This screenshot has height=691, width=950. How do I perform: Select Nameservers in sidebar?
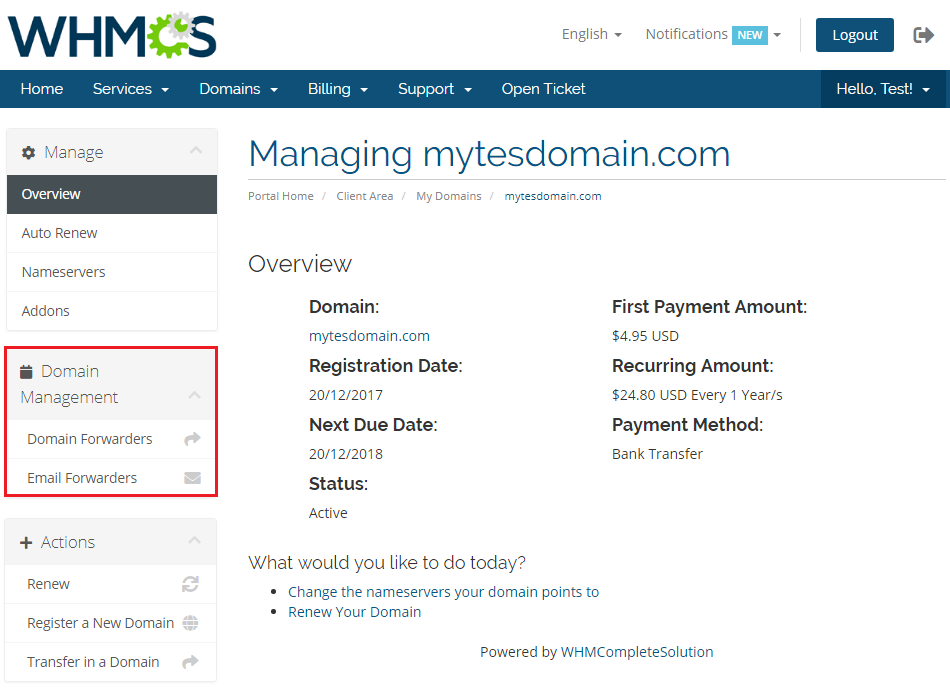(x=112, y=272)
